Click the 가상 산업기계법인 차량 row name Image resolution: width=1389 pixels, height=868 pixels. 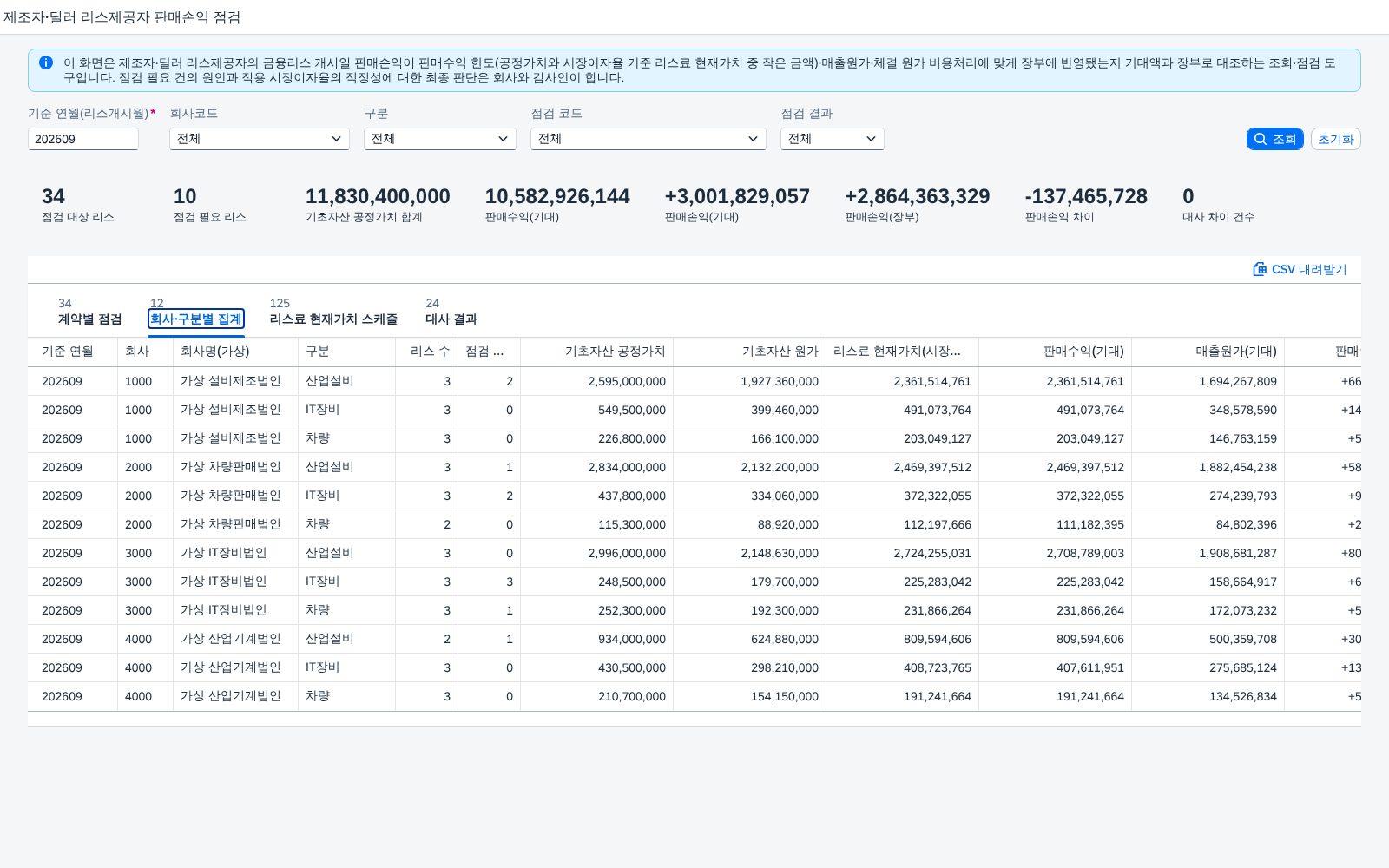tap(231, 696)
